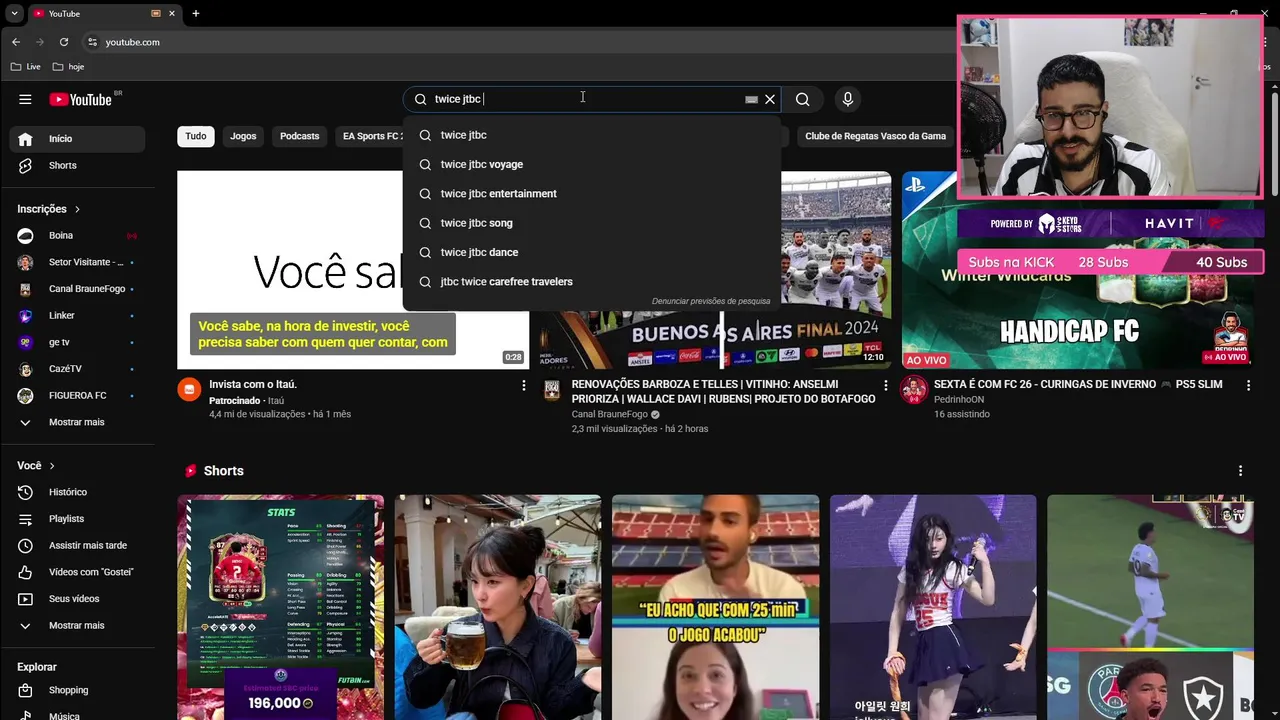Screen dimensions: 1280x720
Task: Select the Tudo filter chip
Action: pyautogui.click(x=196, y=136)
